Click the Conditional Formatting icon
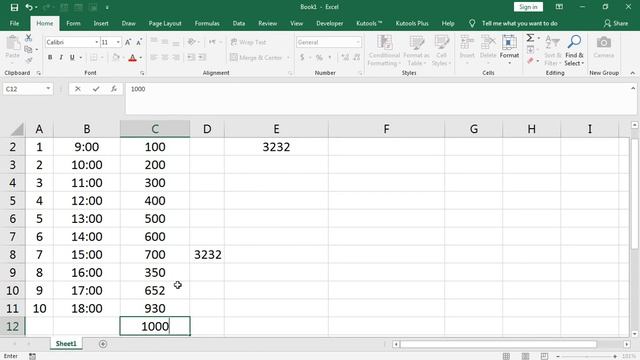 [x=384, y=42]
